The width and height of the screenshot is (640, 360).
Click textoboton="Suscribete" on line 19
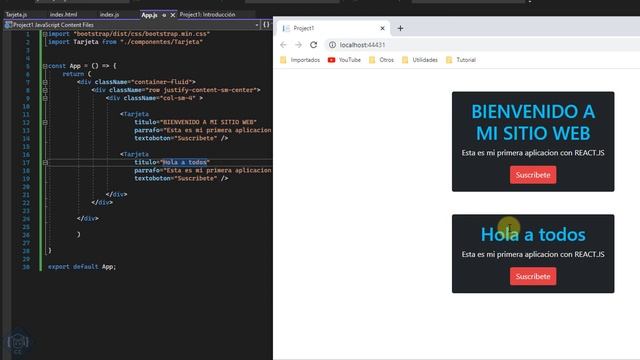point(176,178)
